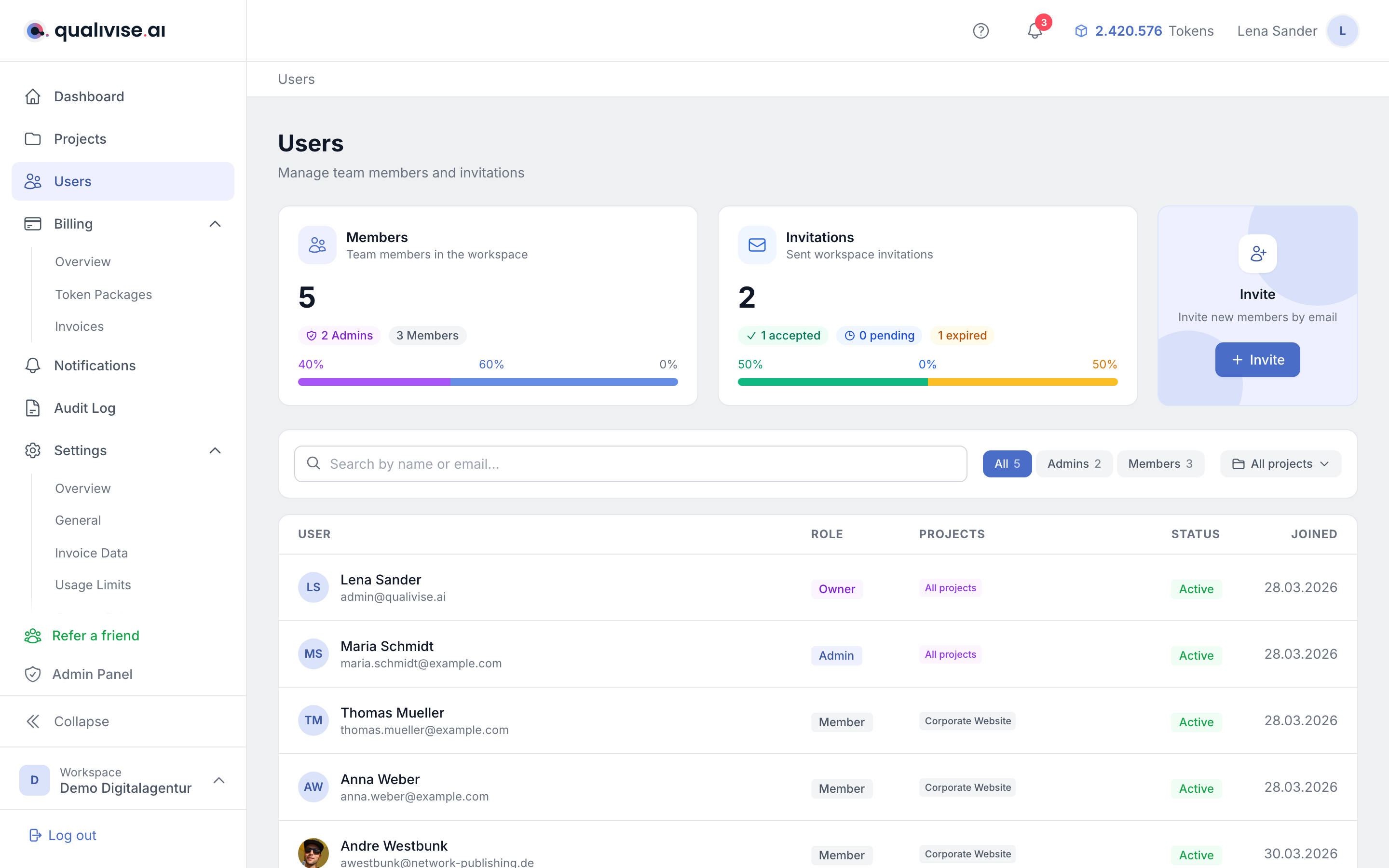This screenshot has height=868, width=1389.
Task: Click the token cube icon
Action: (1081, 31)
